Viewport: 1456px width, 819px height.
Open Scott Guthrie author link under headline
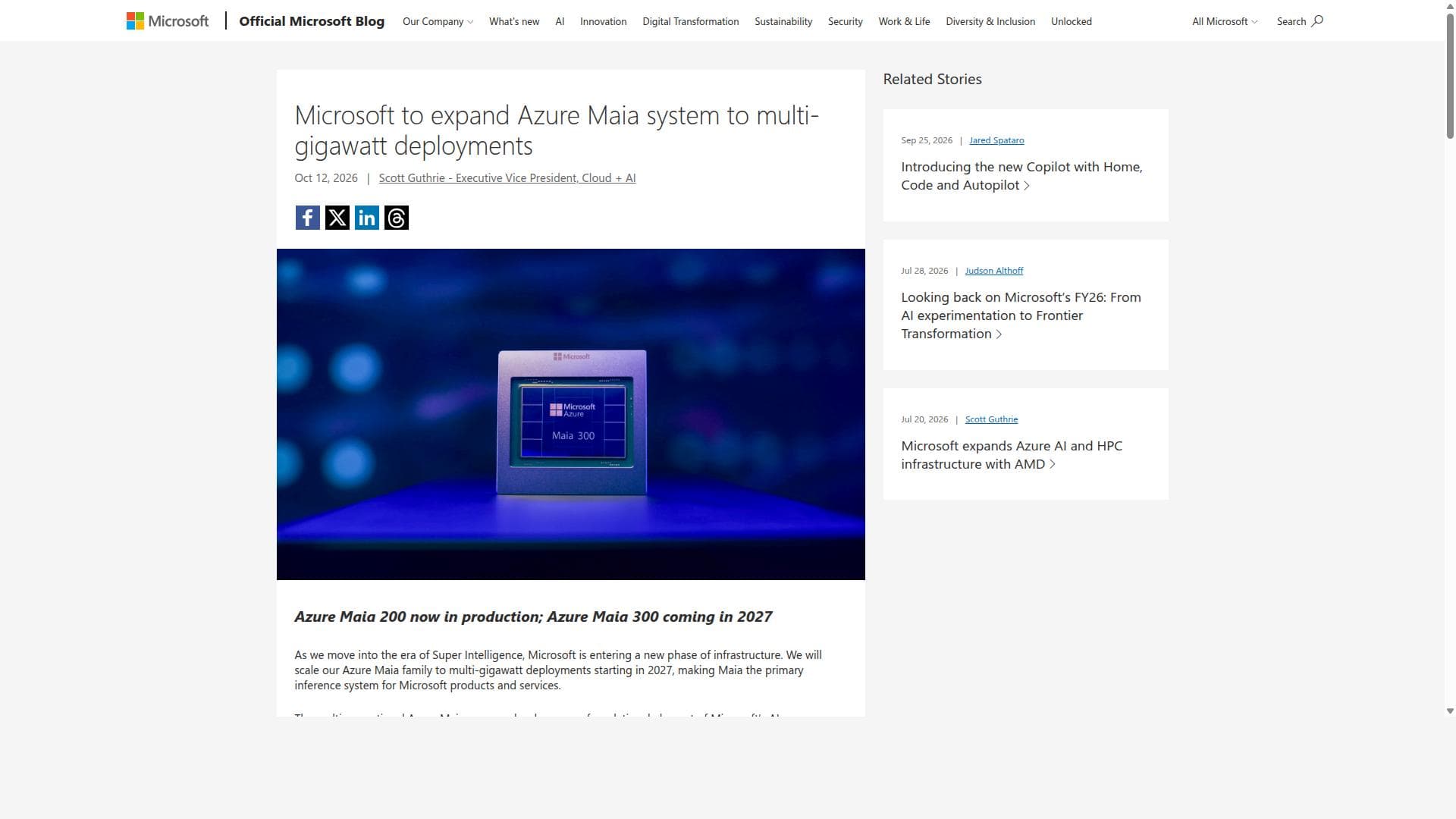[x=507, y=178]
